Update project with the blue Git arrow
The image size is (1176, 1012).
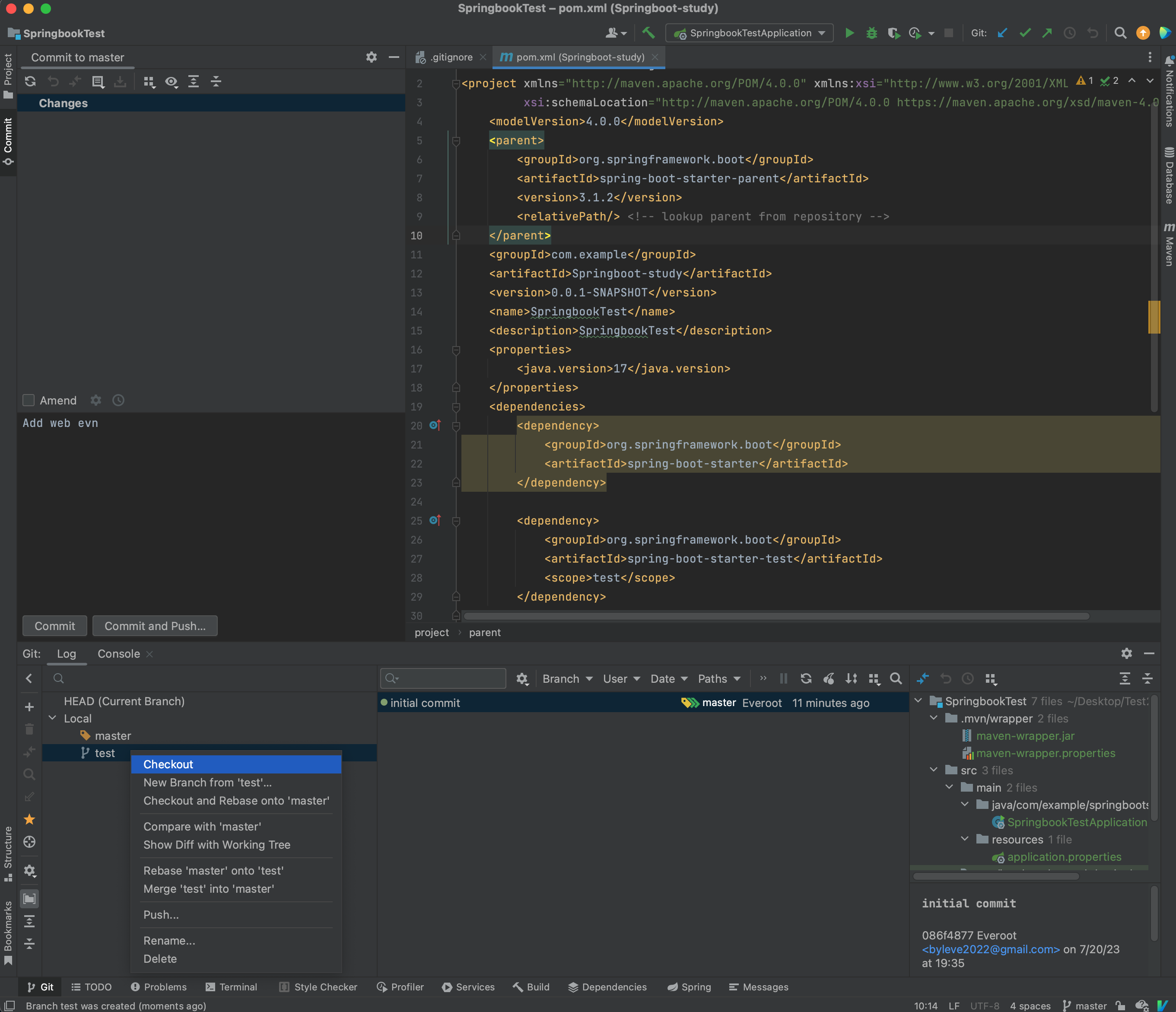(1003, 33)
